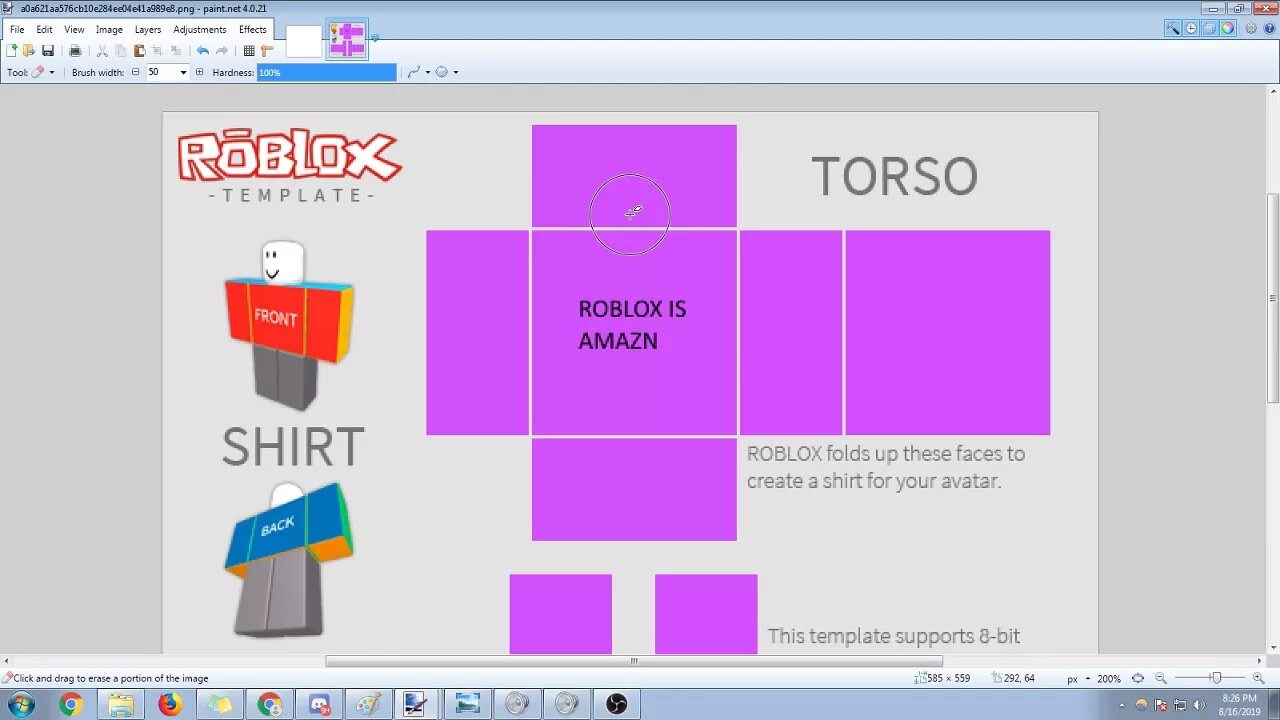The width and height of the screenshot is (1280, 720).
Task: Select the Roblox template image thumbnail
Action: 347,40
